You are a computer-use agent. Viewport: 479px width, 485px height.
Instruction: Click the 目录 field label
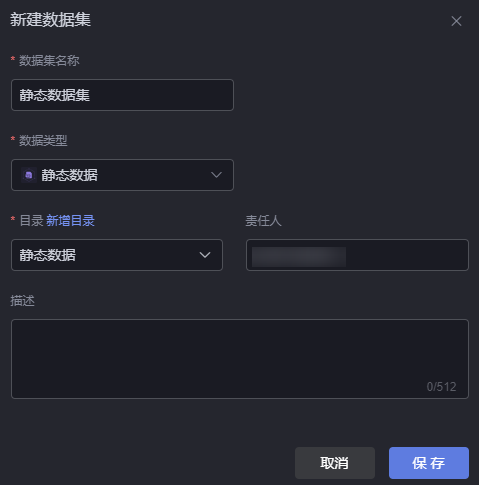click(31, 221)
